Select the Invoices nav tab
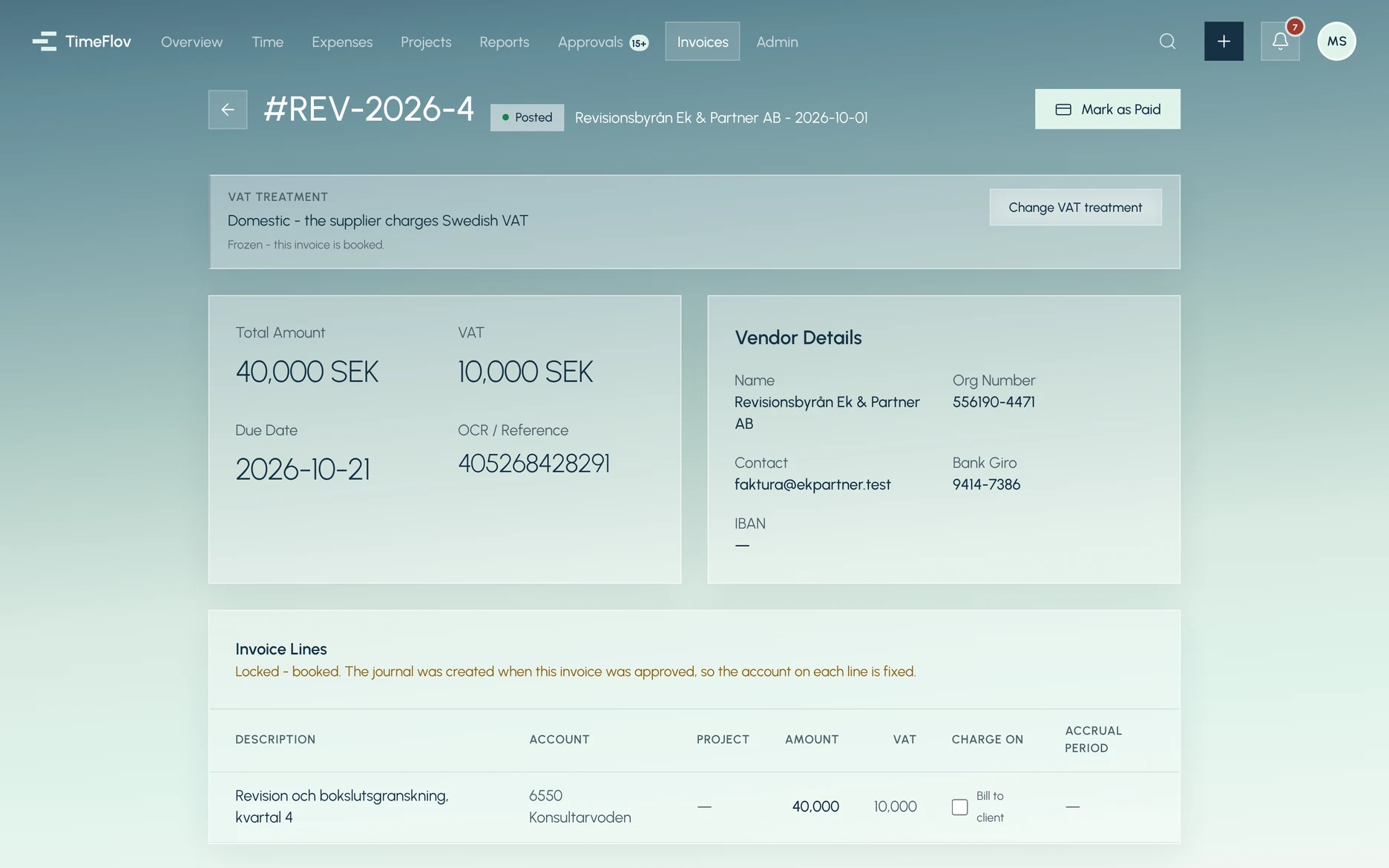Viewport: 1389px width, 868px height. 703,42
